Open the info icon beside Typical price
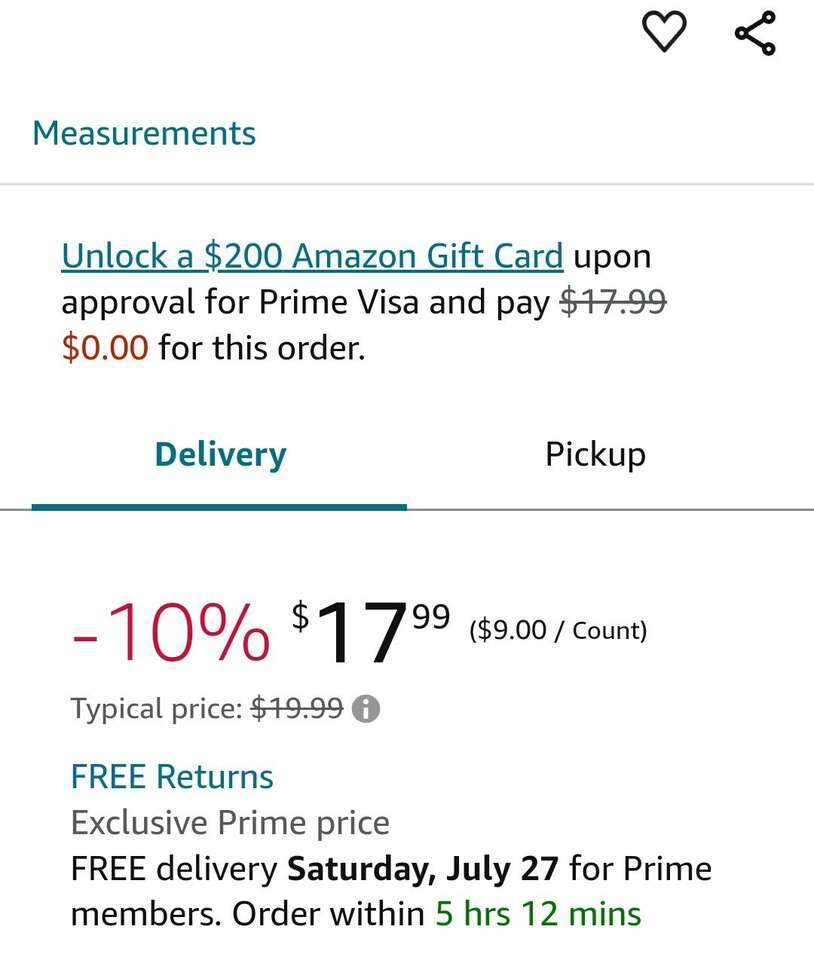 [367, 710]
